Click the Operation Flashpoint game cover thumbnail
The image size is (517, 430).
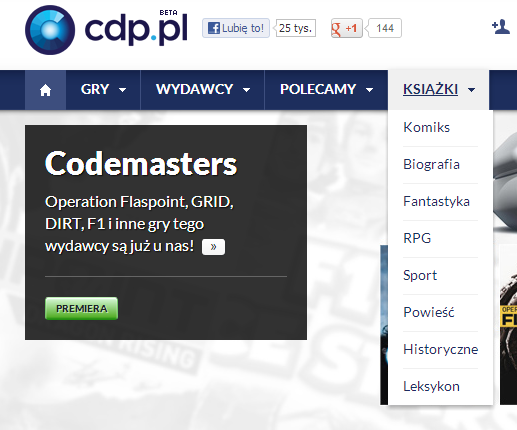coord(508,324)
